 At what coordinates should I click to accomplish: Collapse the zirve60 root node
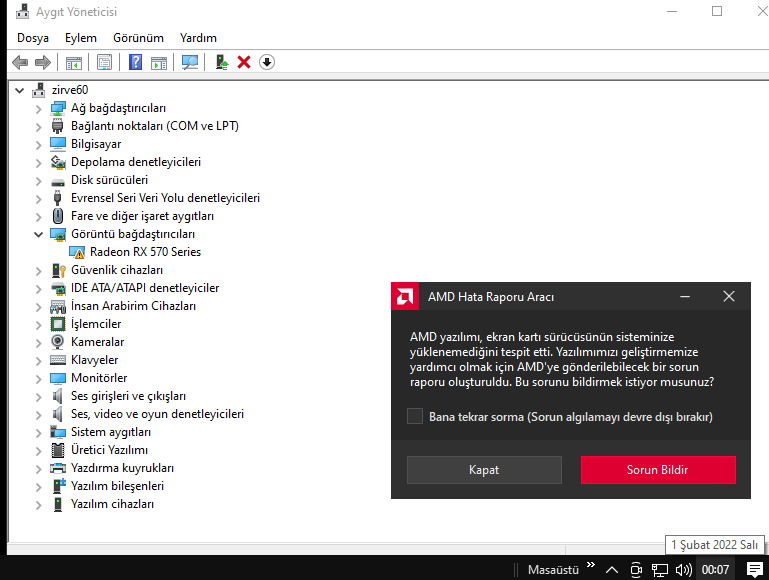tap(20, 90)
